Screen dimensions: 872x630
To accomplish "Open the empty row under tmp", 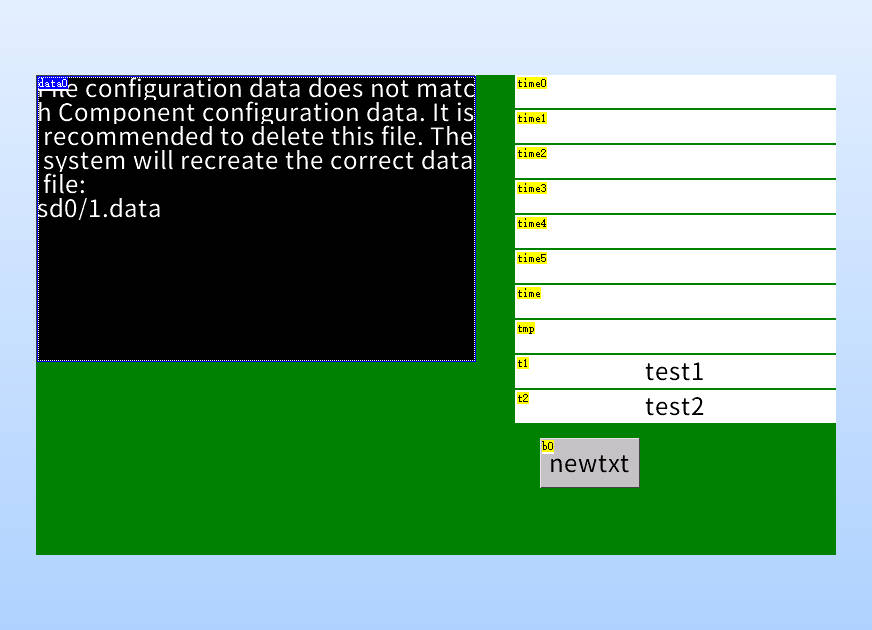I will click(674, 344).
